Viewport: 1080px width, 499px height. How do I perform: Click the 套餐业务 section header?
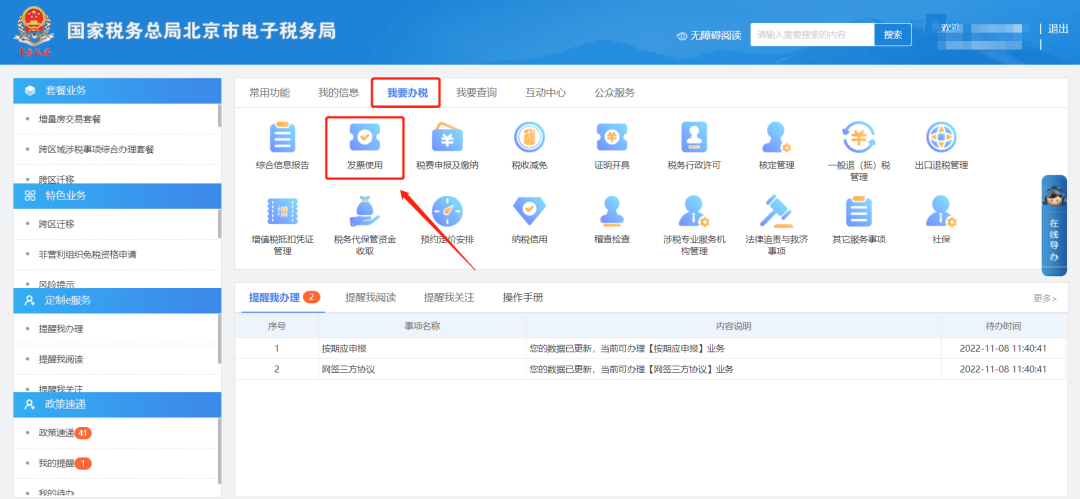point(117,90)
